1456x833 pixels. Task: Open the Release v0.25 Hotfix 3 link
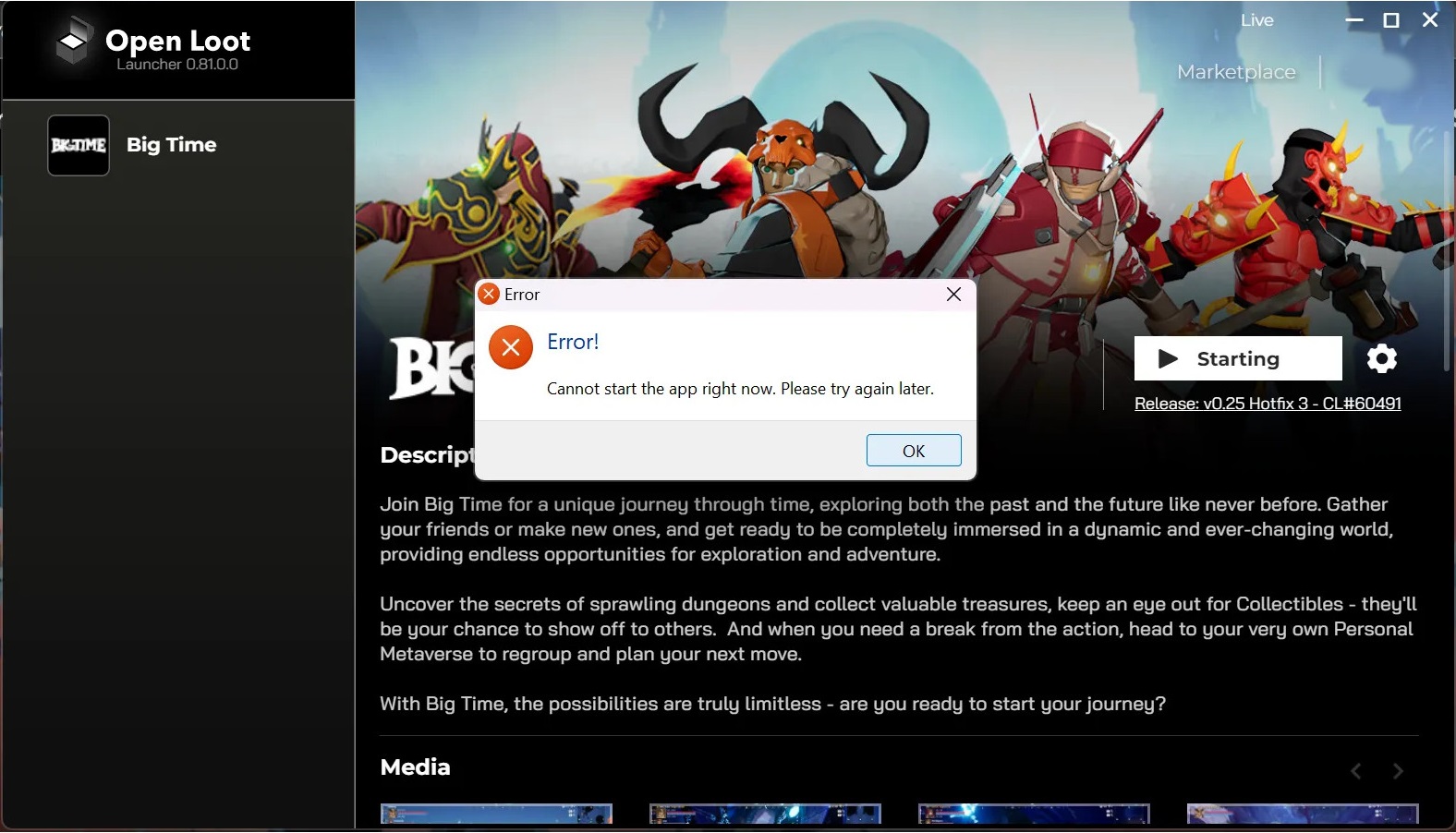(1268, 404)
